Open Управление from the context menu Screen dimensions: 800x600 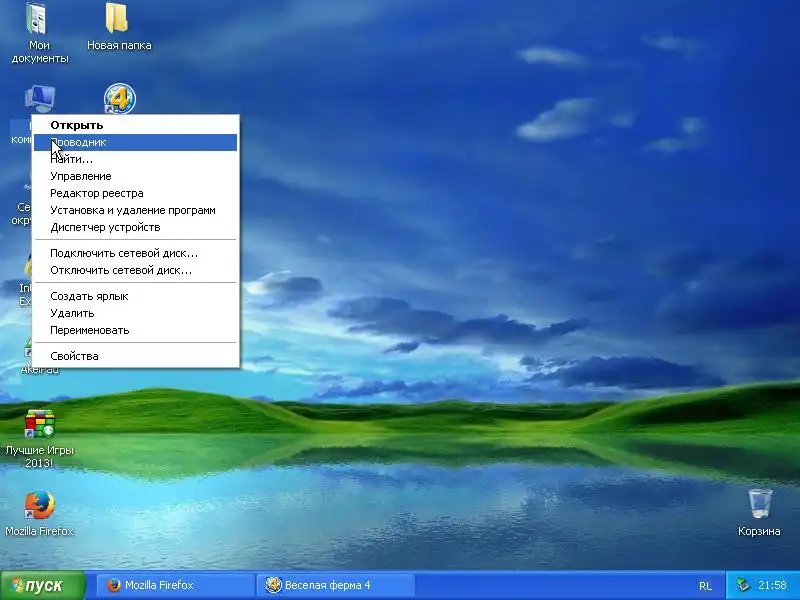136,176
